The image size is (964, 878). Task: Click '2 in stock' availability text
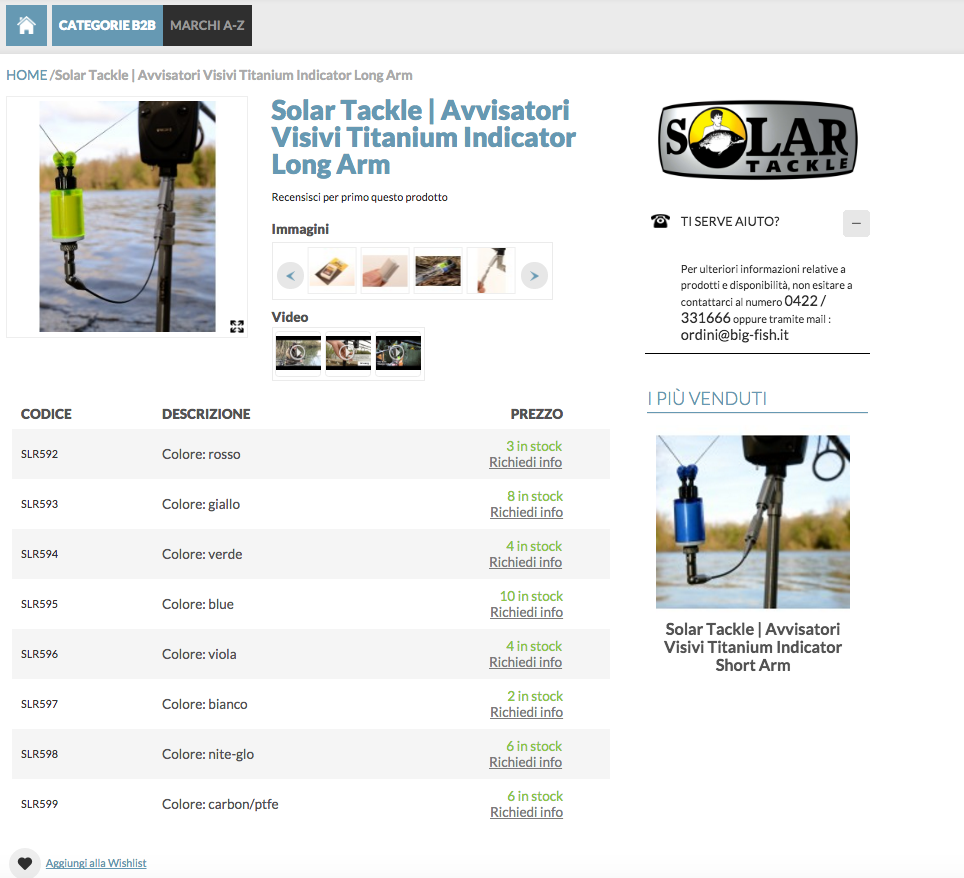[x=535, y=696]
